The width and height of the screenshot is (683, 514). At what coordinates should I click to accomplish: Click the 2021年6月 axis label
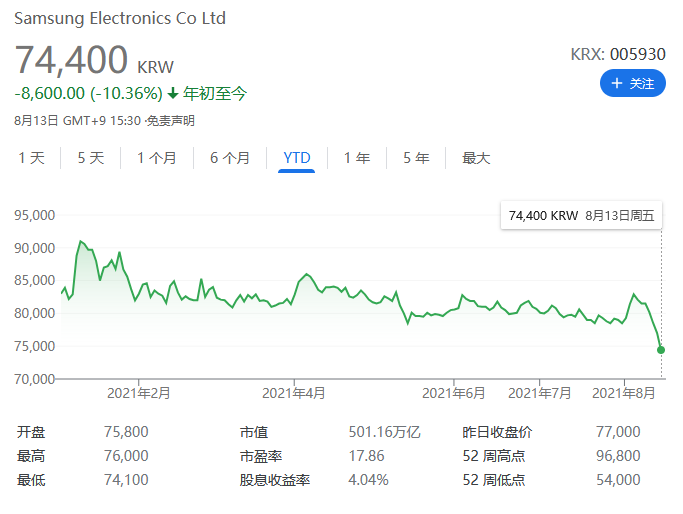453,393
